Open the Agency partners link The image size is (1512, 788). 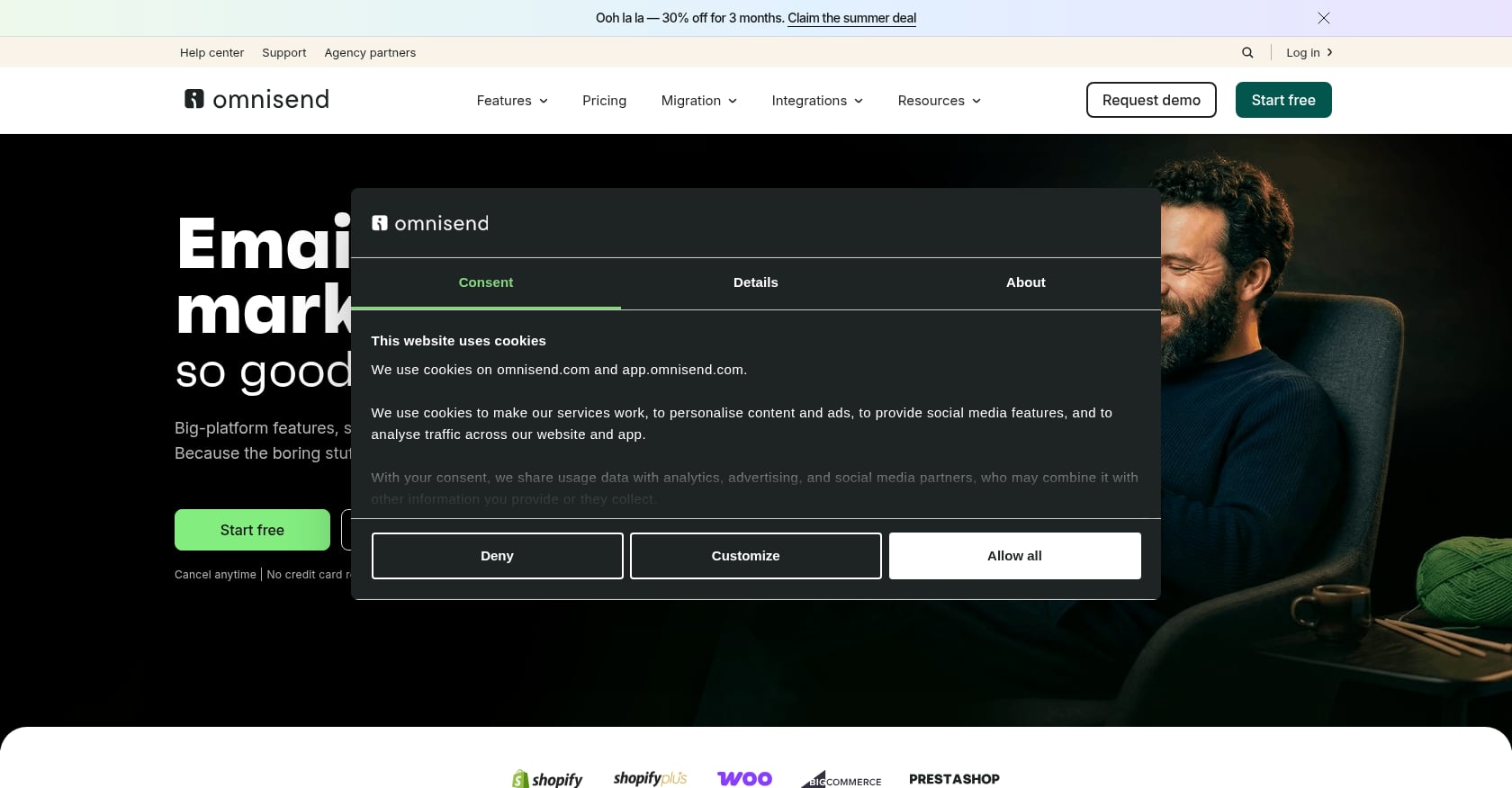pyautogui.click(x=370, y=52)
